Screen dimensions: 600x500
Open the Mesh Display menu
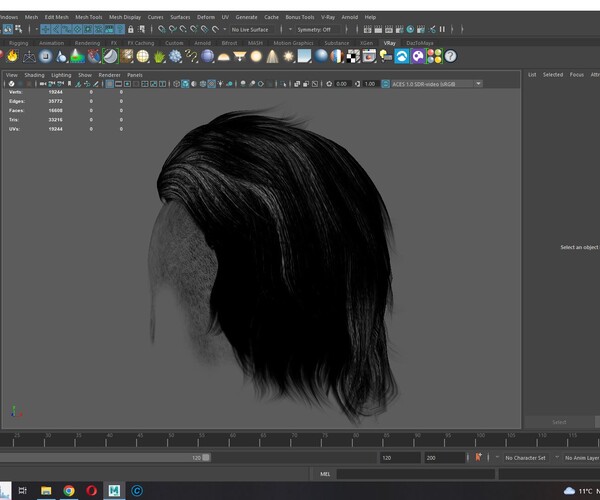coord(125,17)
